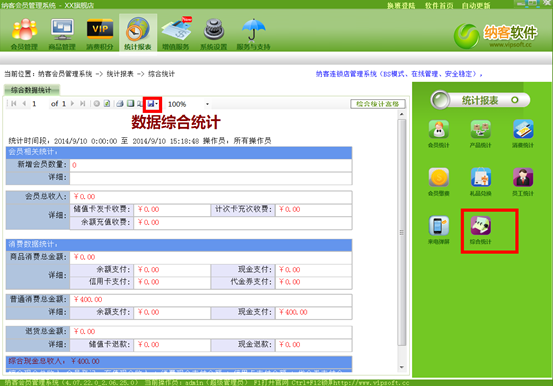Open 消费统计 card icon
Image resolution: width=553 pixels, height=386 pixels.
(x=523, y=134)
